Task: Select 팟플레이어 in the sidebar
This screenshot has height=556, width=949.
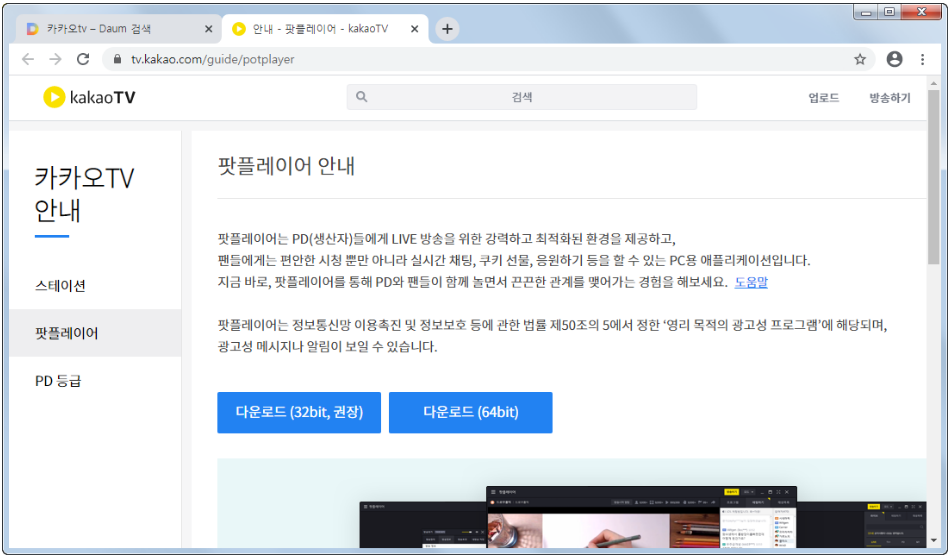Action: [x=95, y=333]
